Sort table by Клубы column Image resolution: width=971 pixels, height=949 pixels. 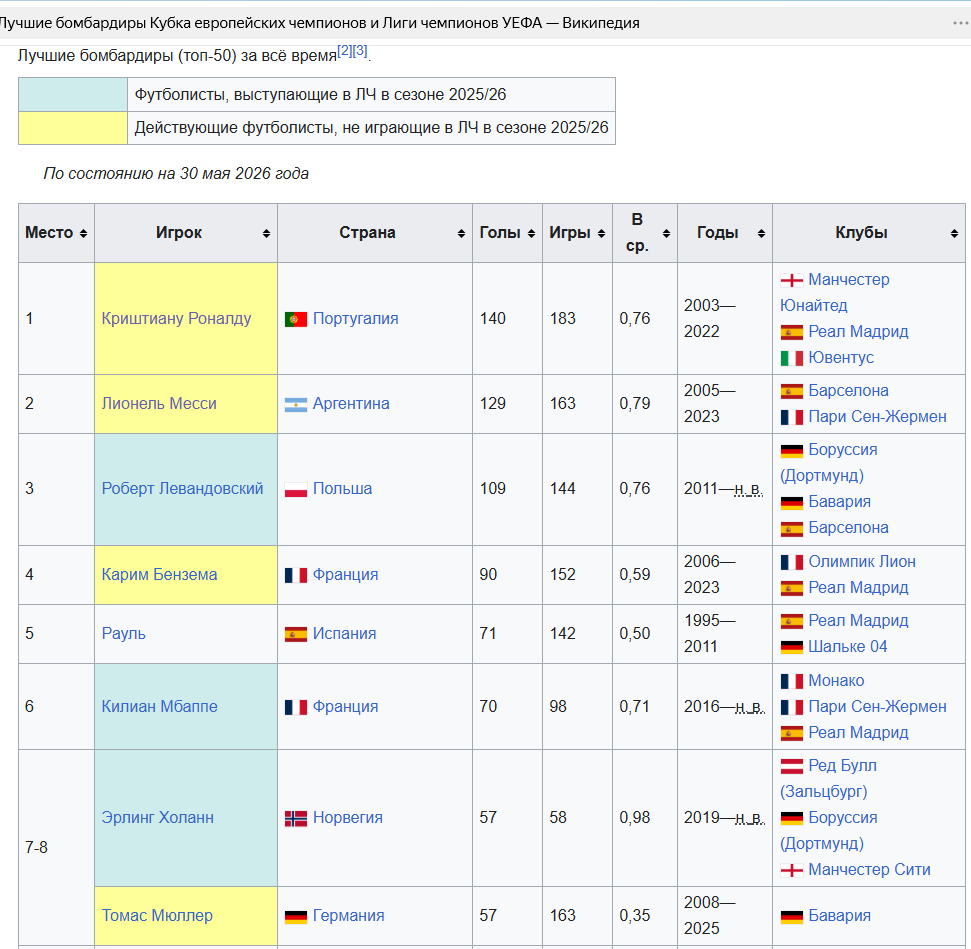954,234
